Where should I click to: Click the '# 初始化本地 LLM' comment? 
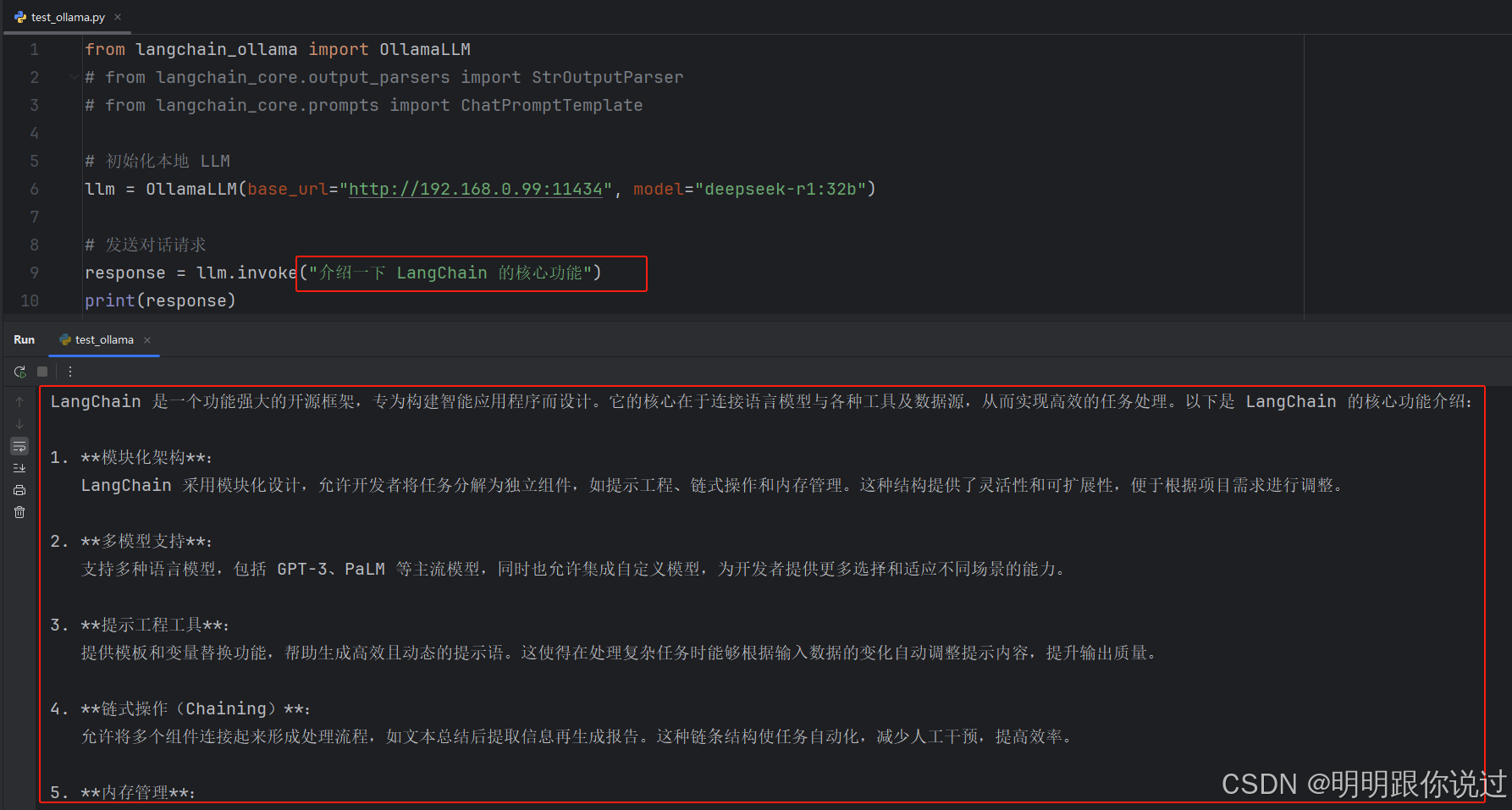[157, 161]
